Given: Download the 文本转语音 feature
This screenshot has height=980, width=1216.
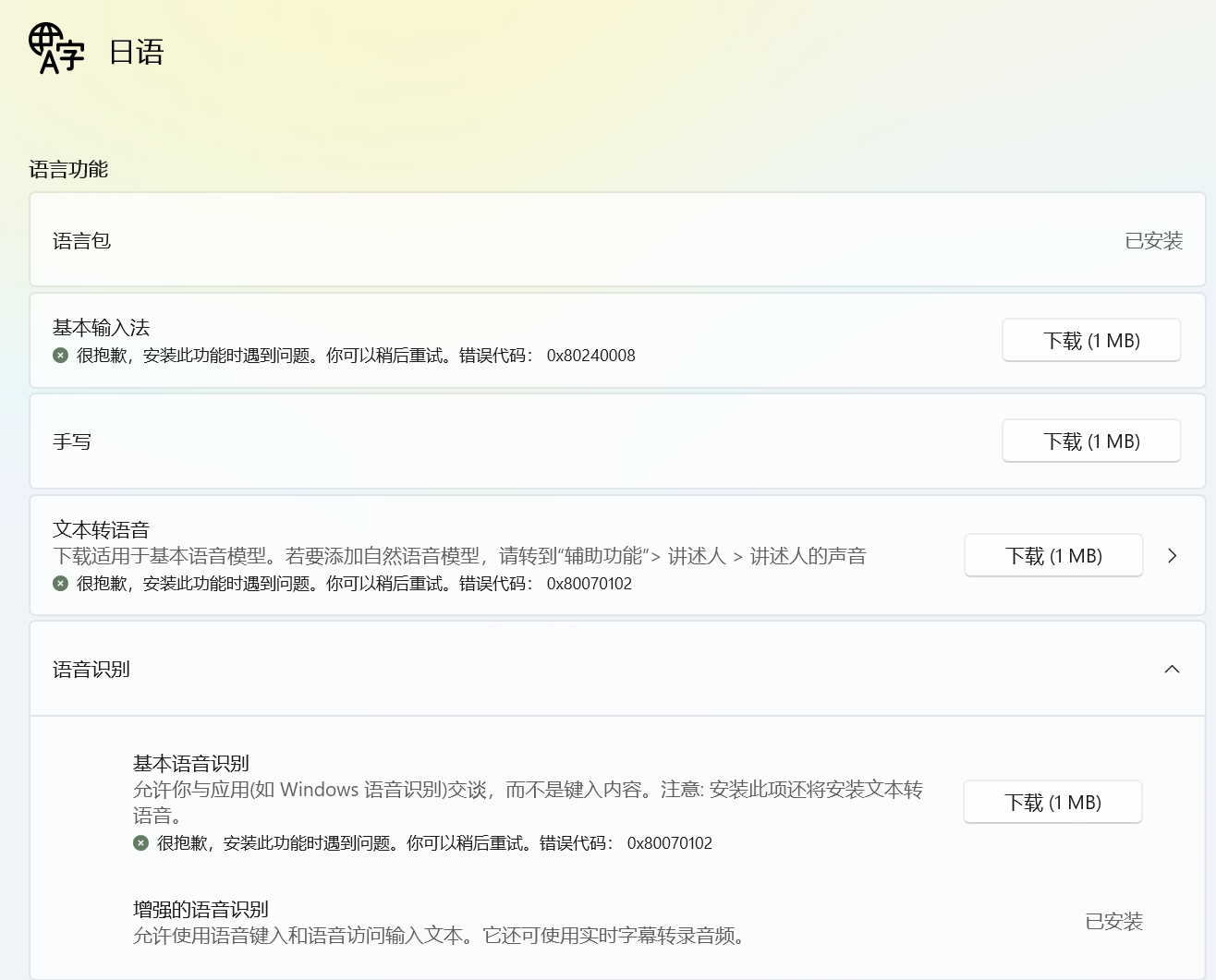Looking at the screenshot, I should pos(1053,556).
